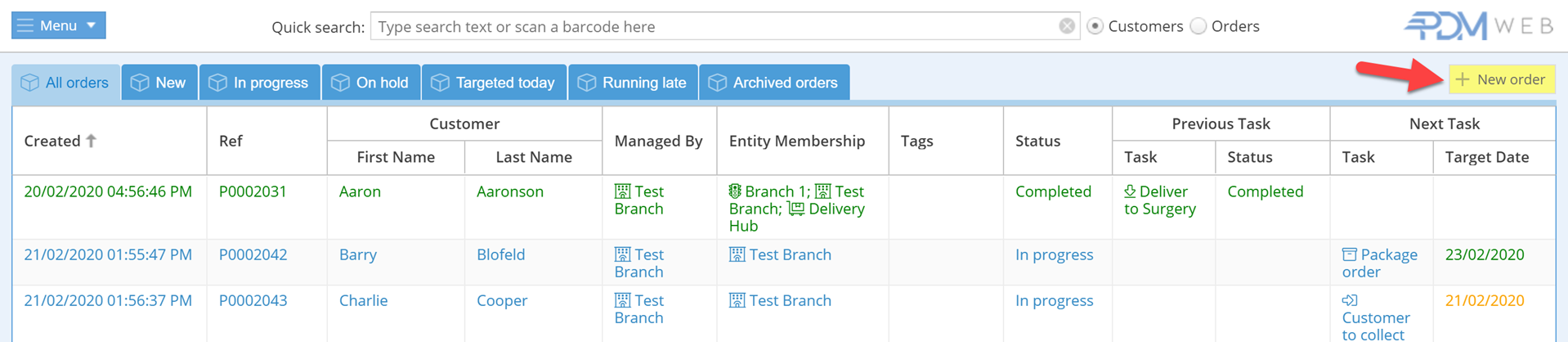Switch to the In progress tab
The height and width of the screenshot is (342, 1568).
pos(259,83)
